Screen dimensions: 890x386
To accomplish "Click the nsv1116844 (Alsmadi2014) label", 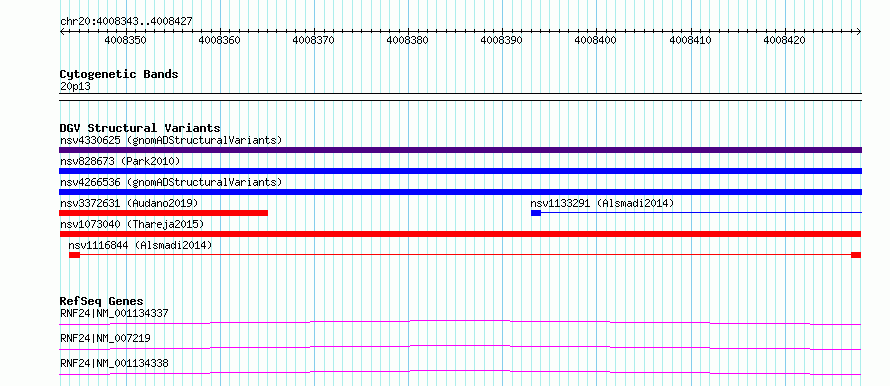I will pos(140,245).
